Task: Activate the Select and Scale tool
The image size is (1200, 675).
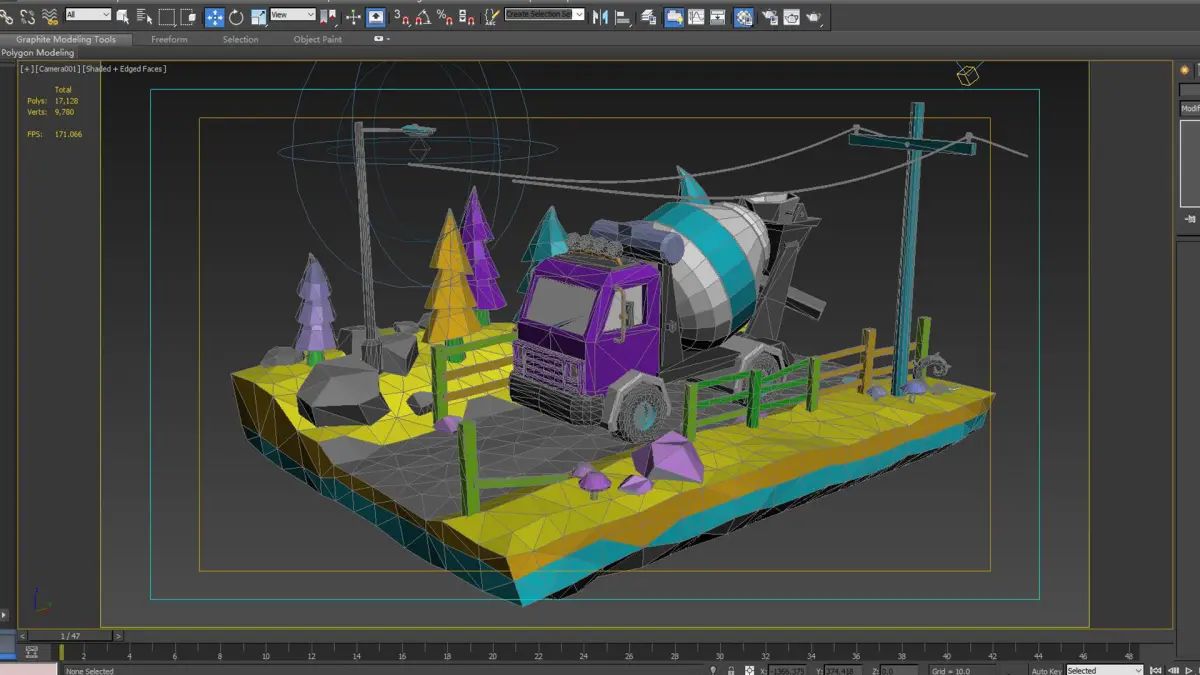Action: 258,17
